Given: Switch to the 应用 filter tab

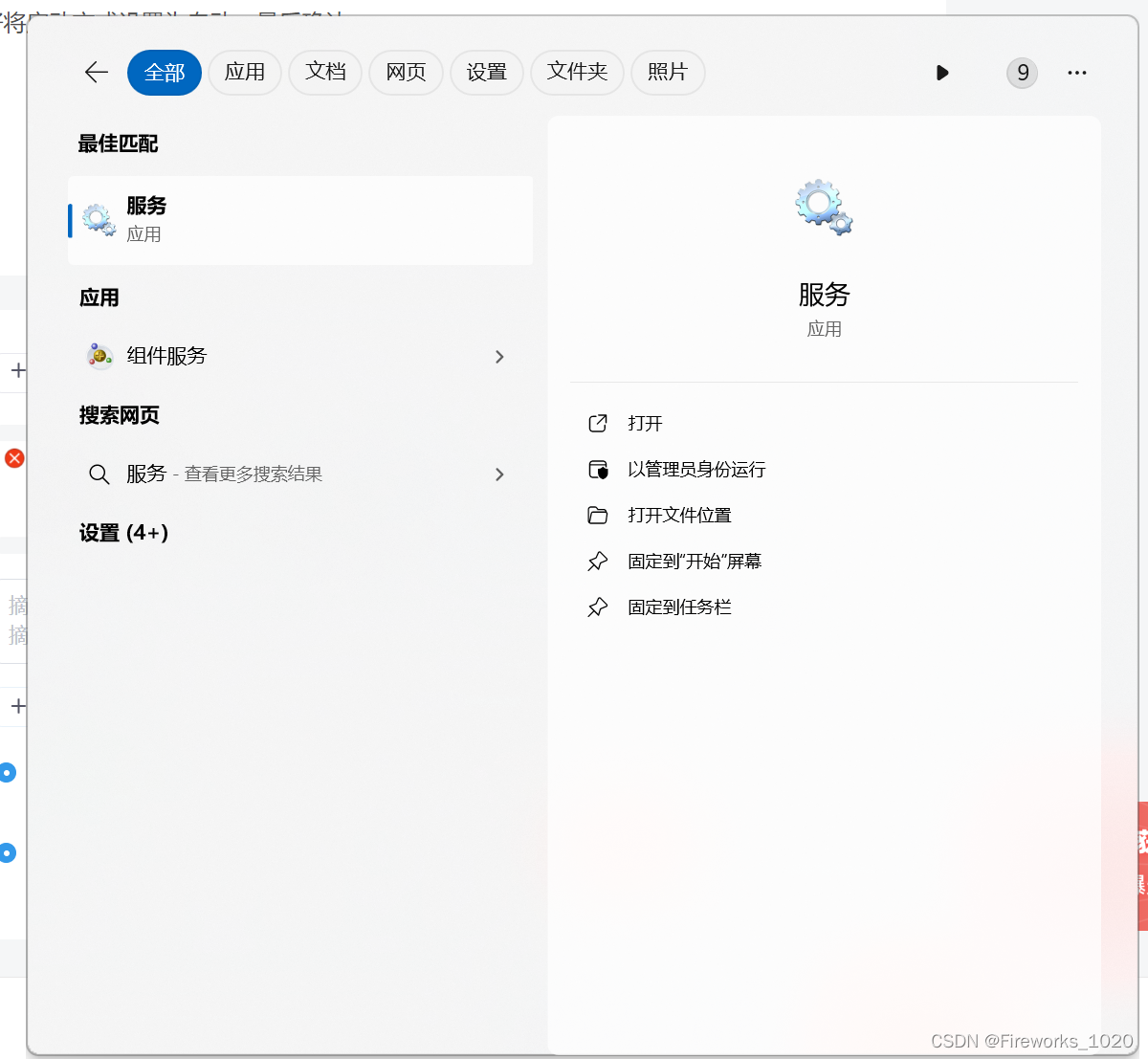Looking at the screenshot, I should point(245,73).
